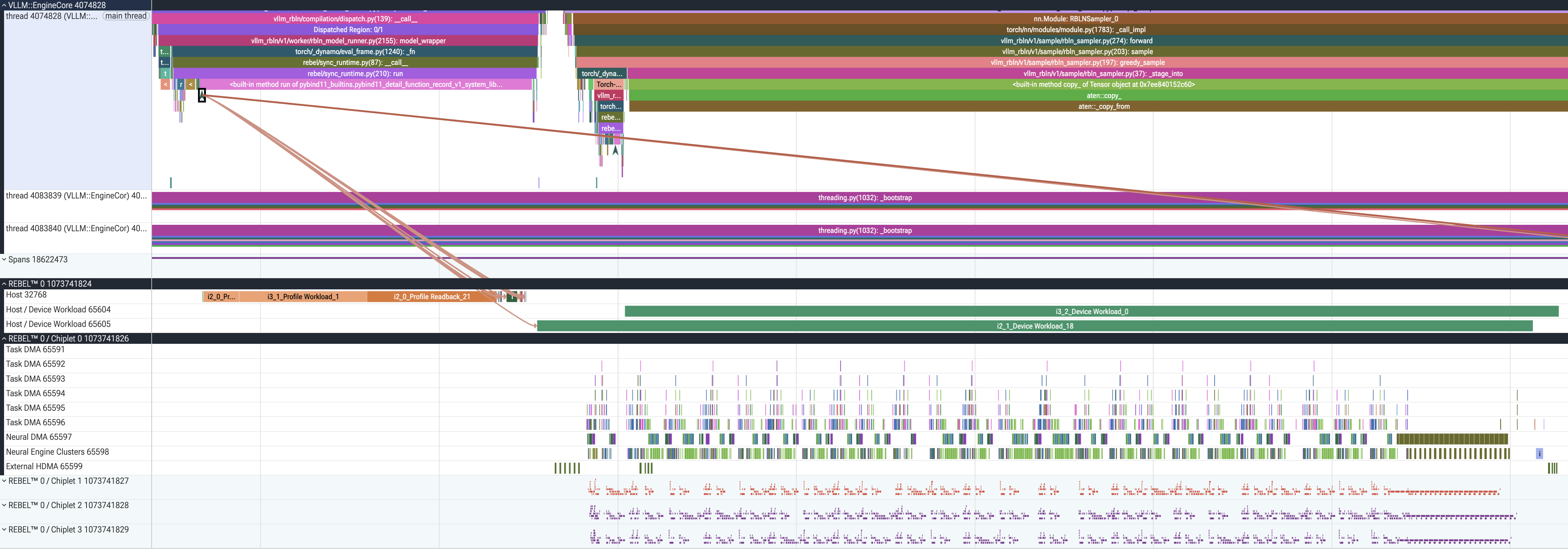Collapse the REBEL™ 0 1073741824 group
This screenshot has height=549, width=1568.
click(x=4, y=284)
